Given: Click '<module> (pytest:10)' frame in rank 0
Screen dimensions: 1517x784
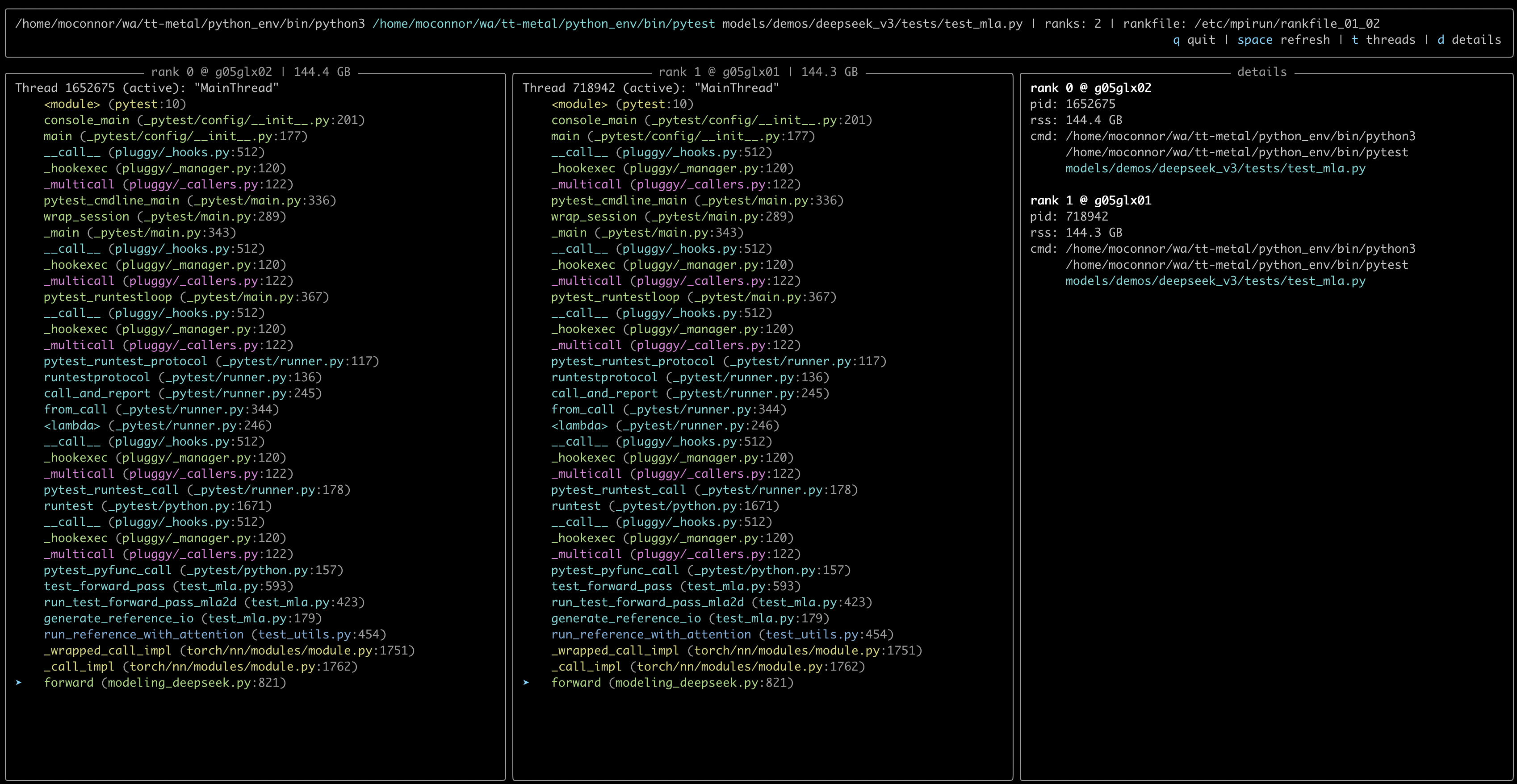Looking at the screenshot, I should pyautogui.click(x=115, y=104).
